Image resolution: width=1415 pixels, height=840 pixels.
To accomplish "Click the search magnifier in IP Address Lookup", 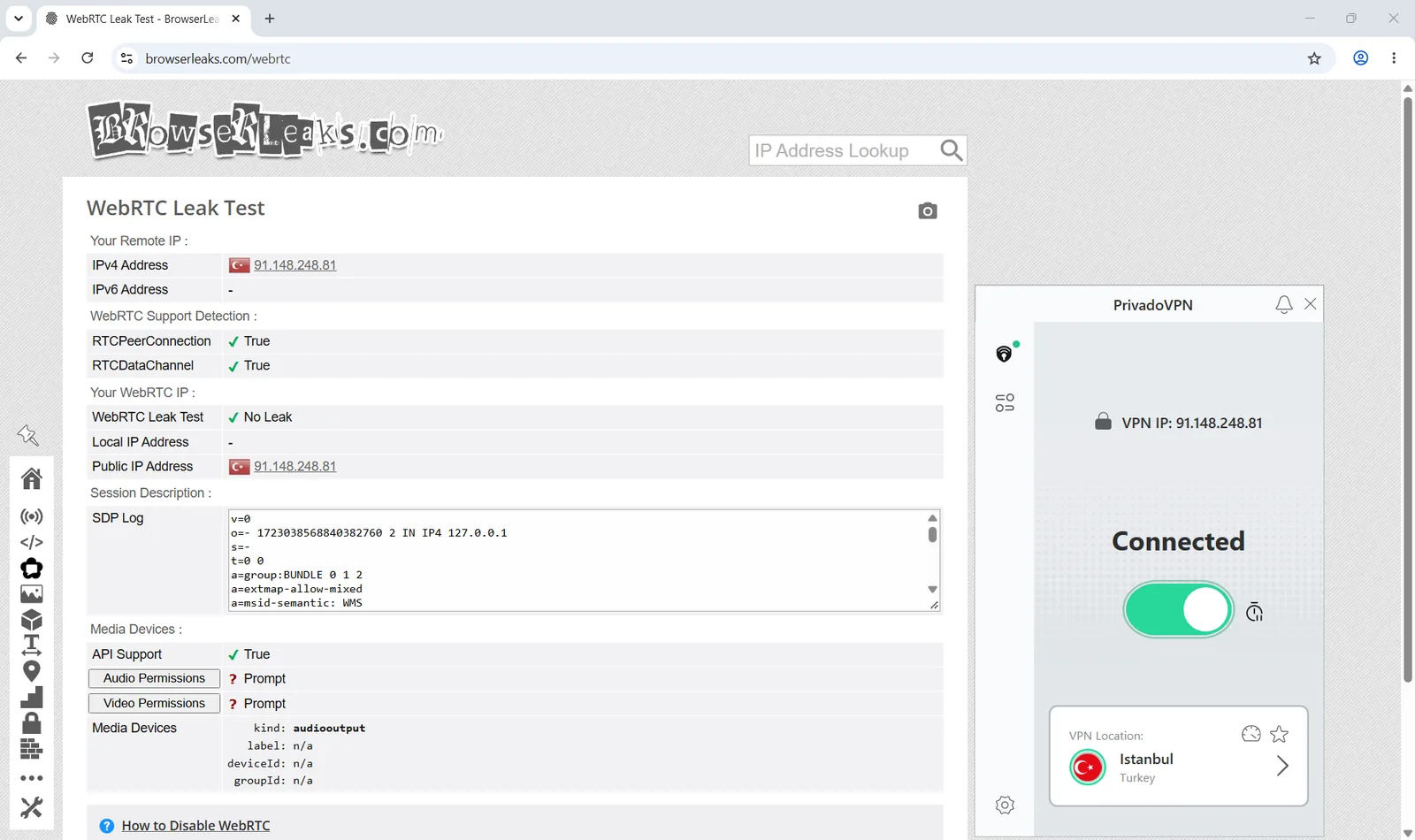I will coord(952,150).
